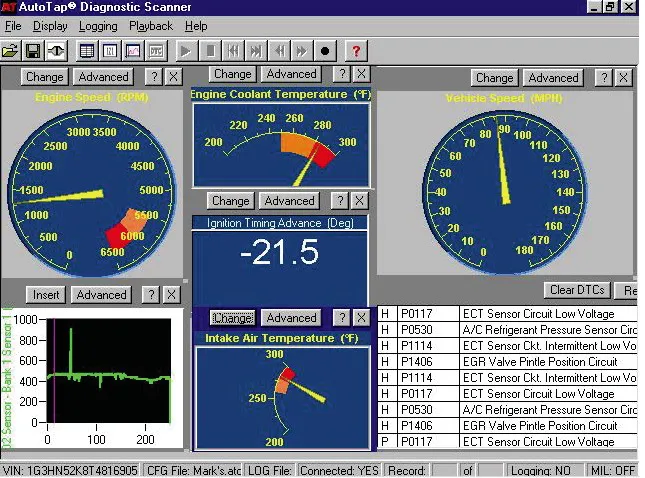Screen dimensions: 645x478
Task: Click the Save floppy disk icon
Action: [x=33, y=50]
